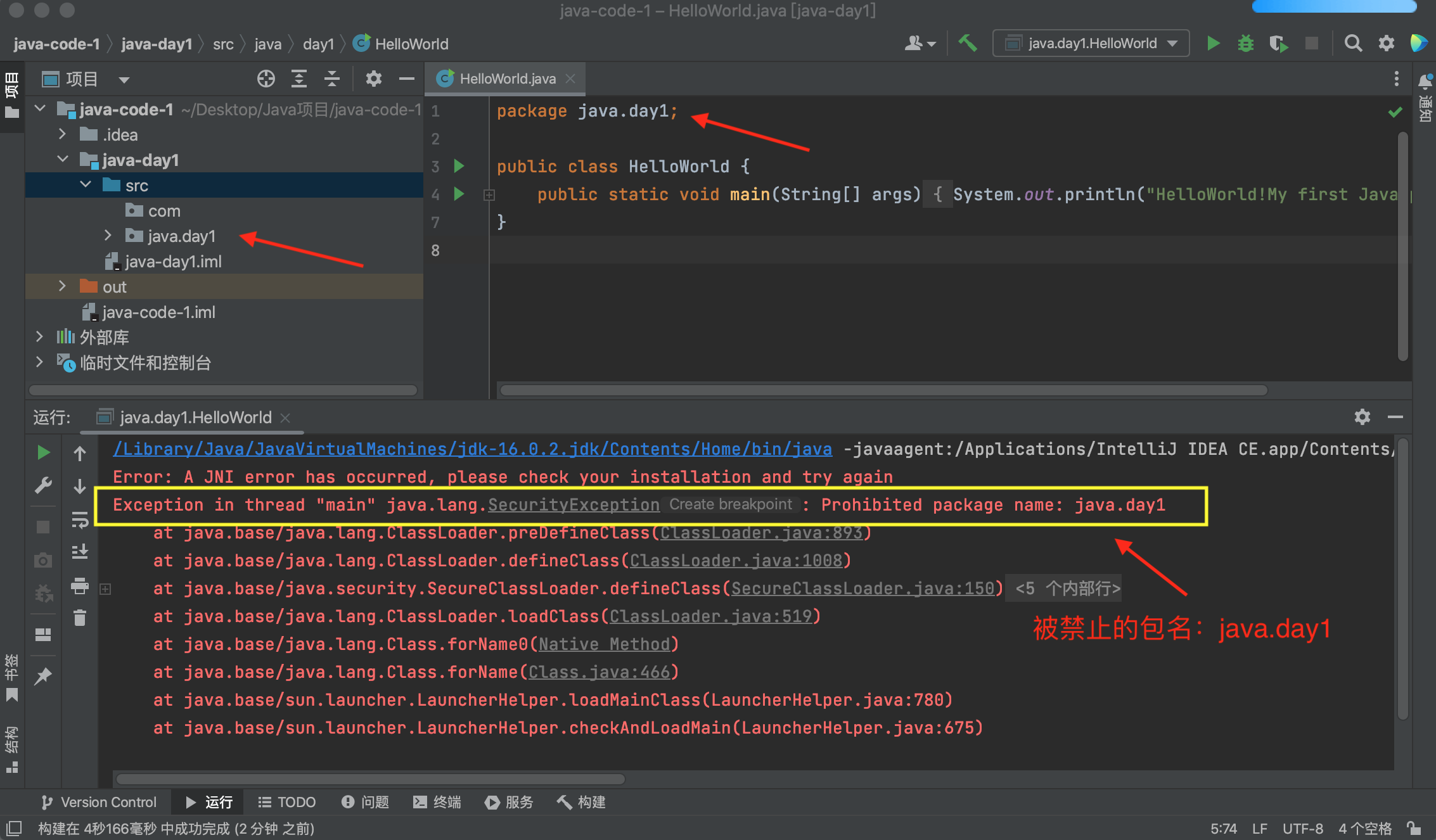This screenshot has height=840, width=1436.
Task: Click UTF-8 encoding in status bar
Action: (x=1303, y=829)
